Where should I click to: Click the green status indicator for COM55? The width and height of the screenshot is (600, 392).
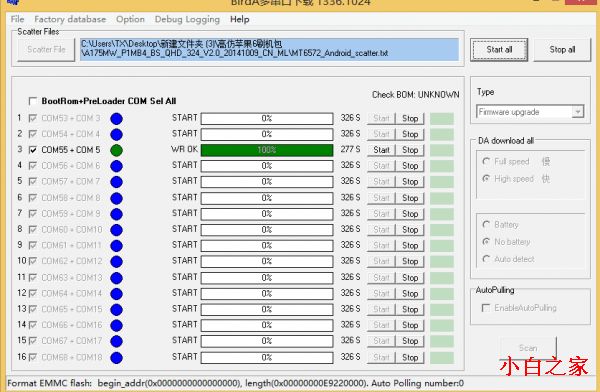click(116, 150)
